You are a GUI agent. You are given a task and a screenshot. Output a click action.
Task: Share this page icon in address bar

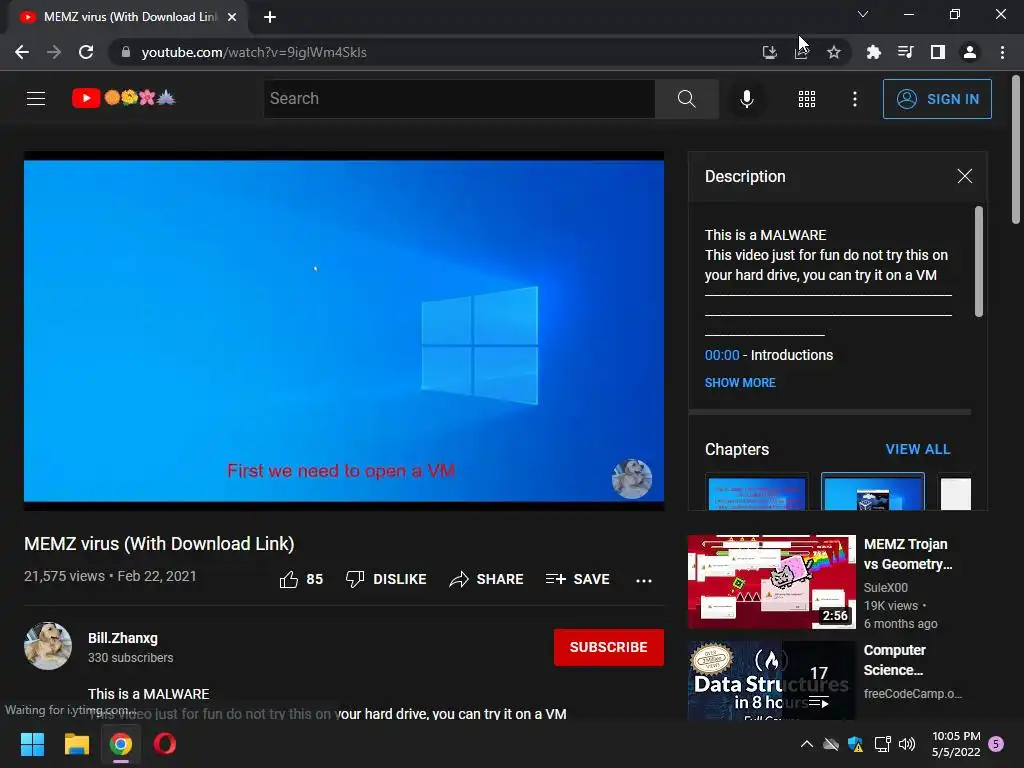801,52
